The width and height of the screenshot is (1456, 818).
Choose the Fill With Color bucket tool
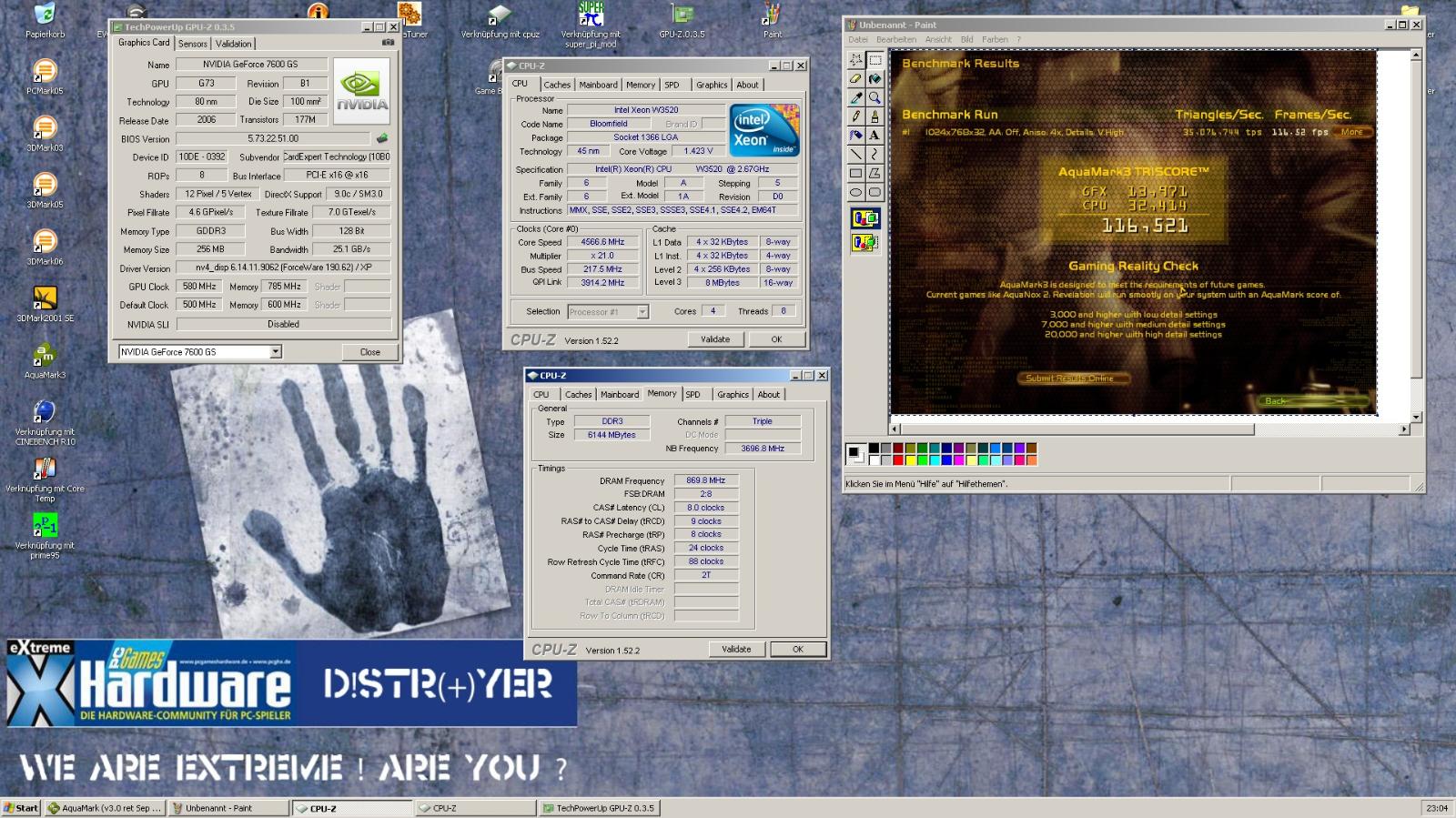pos(875,79)
